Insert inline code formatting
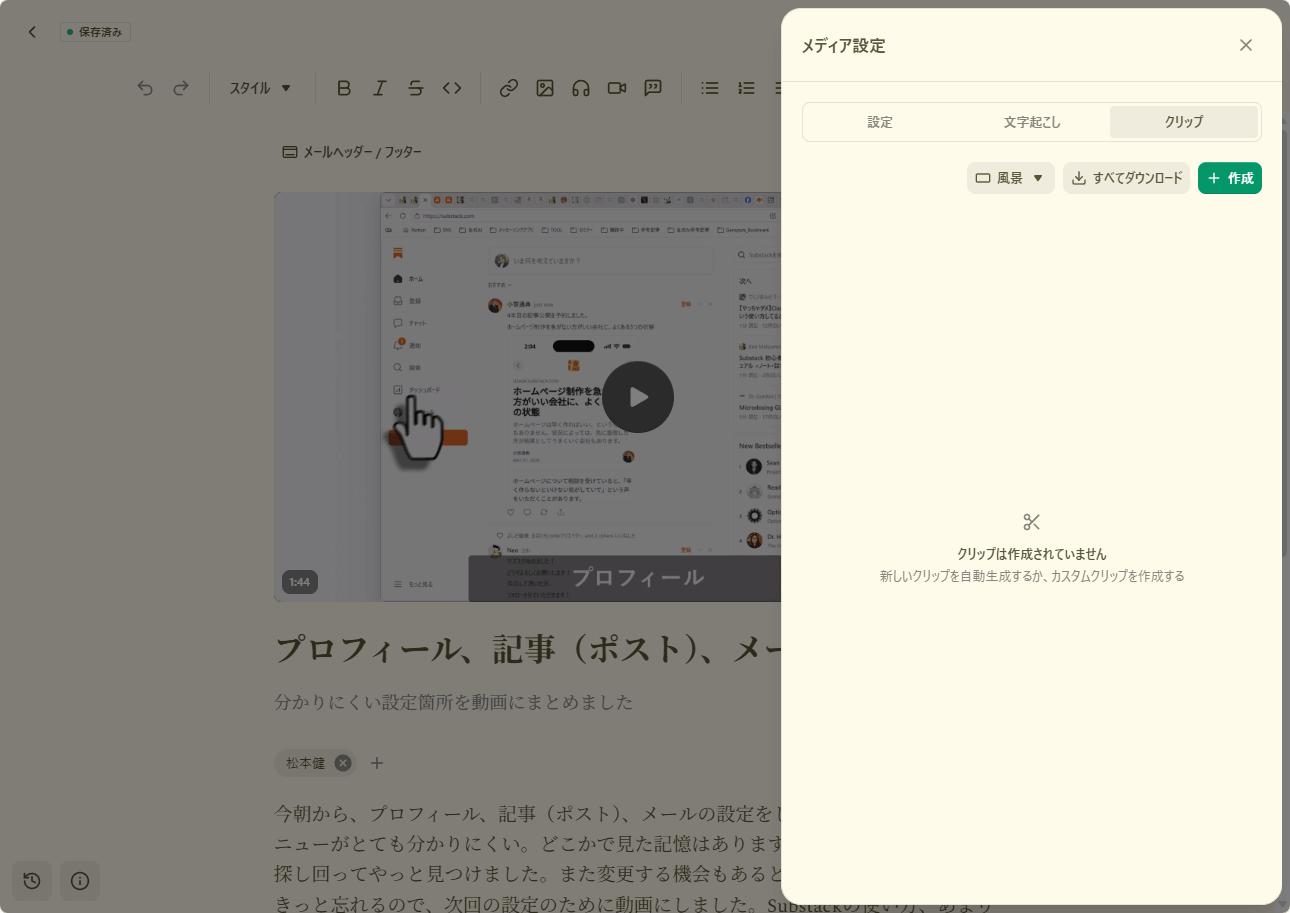 452,88
